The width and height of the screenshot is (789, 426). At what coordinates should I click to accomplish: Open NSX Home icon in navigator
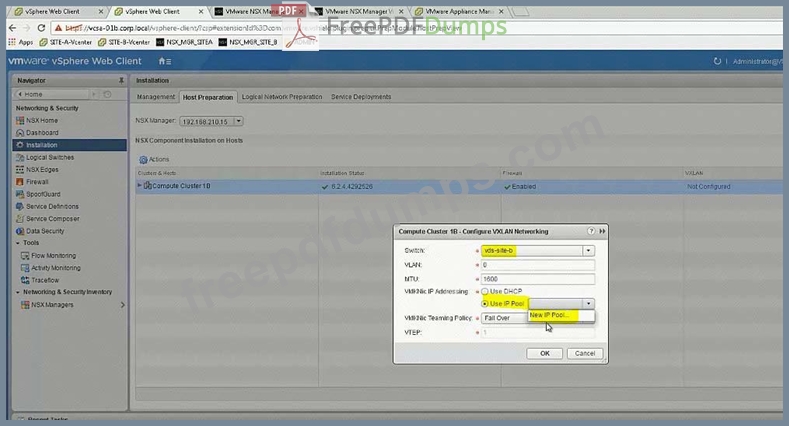coord(20,121)
